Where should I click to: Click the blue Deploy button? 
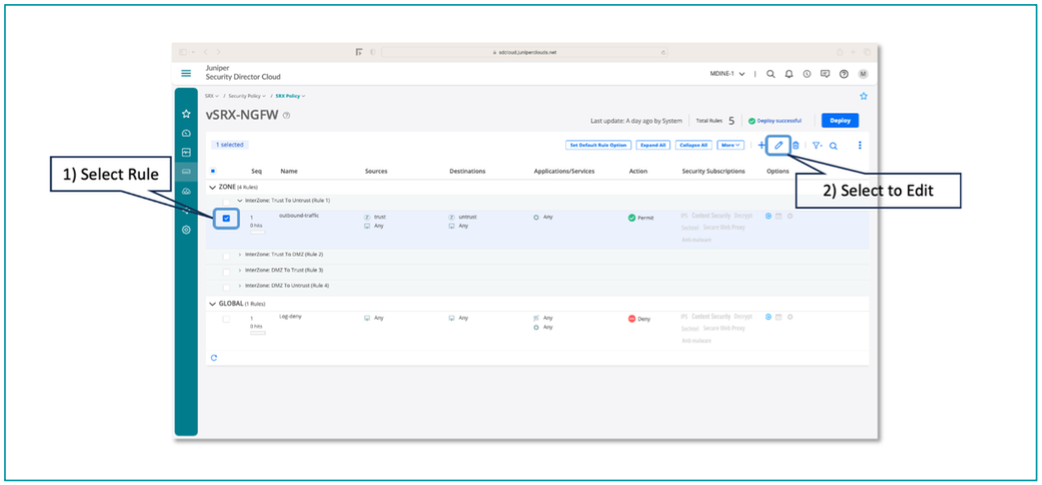tap(839, 121)
